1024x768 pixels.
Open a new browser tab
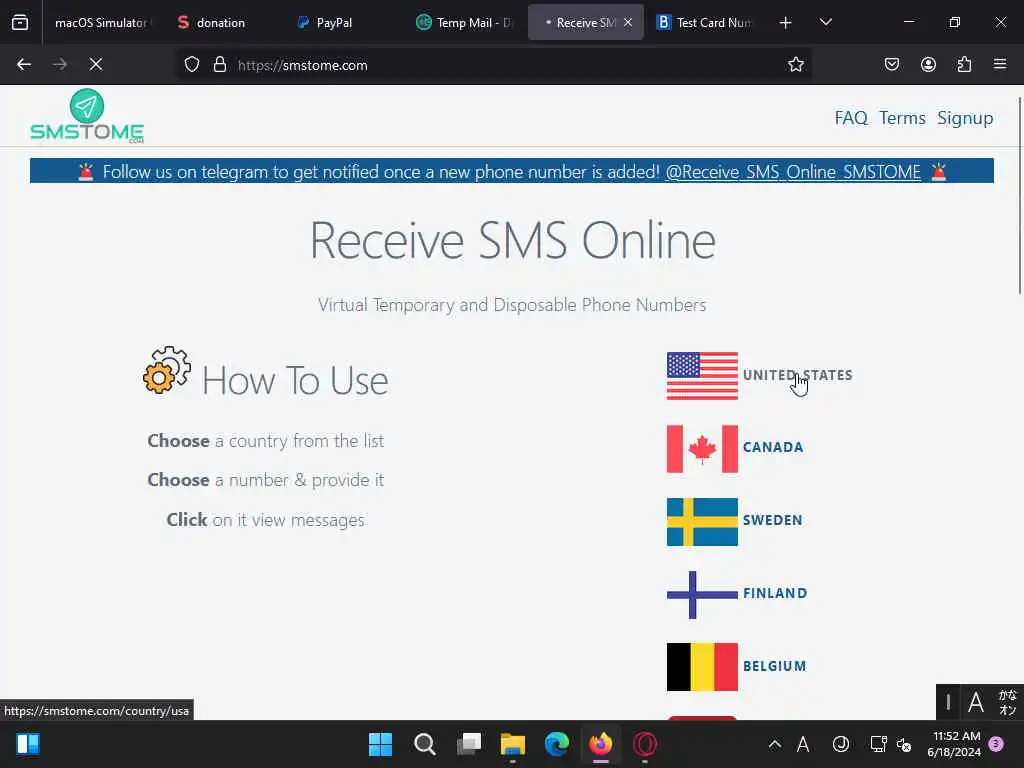[x=786, y=23]
